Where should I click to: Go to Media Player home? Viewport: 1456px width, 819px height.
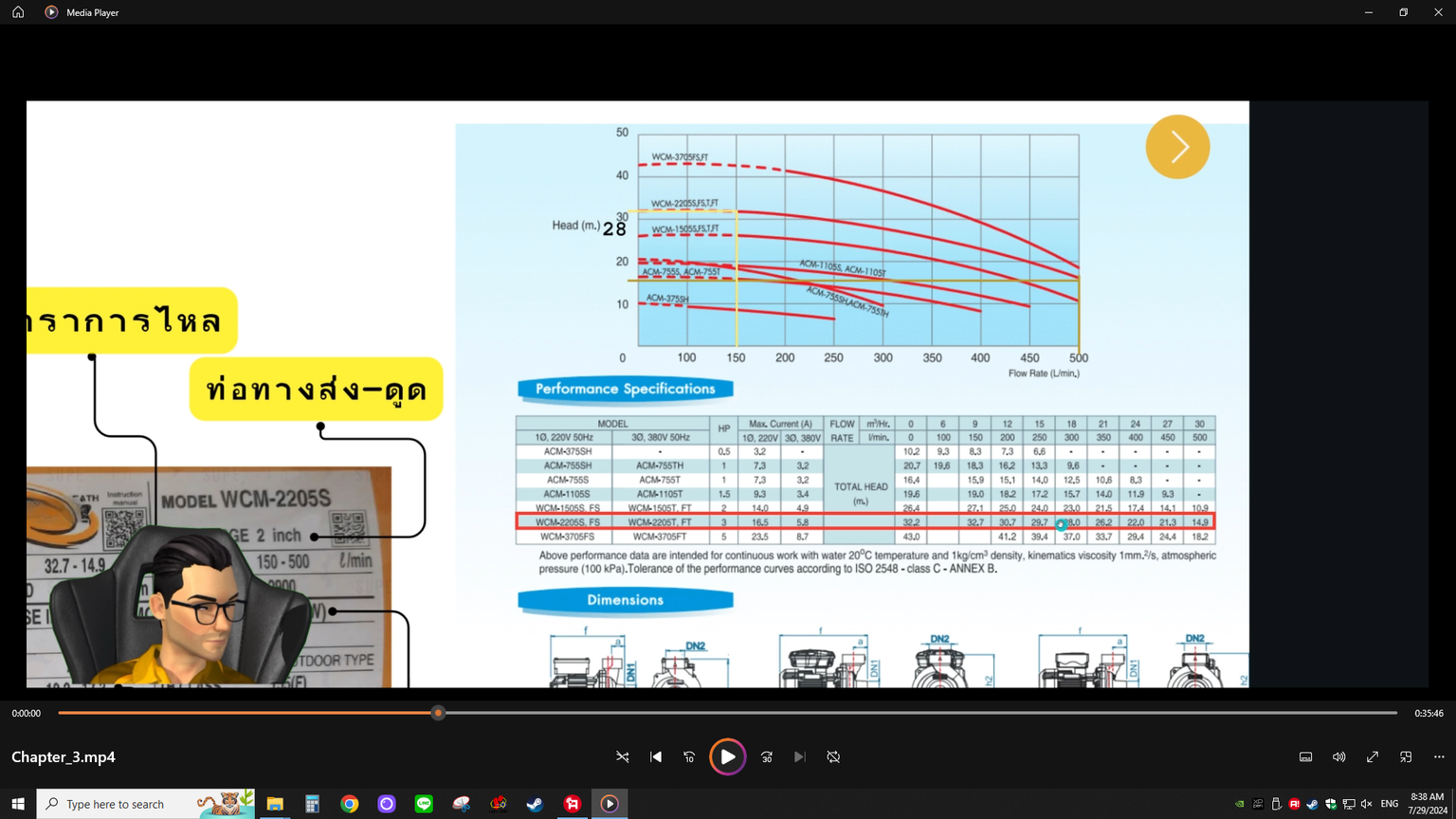[18, 12]
